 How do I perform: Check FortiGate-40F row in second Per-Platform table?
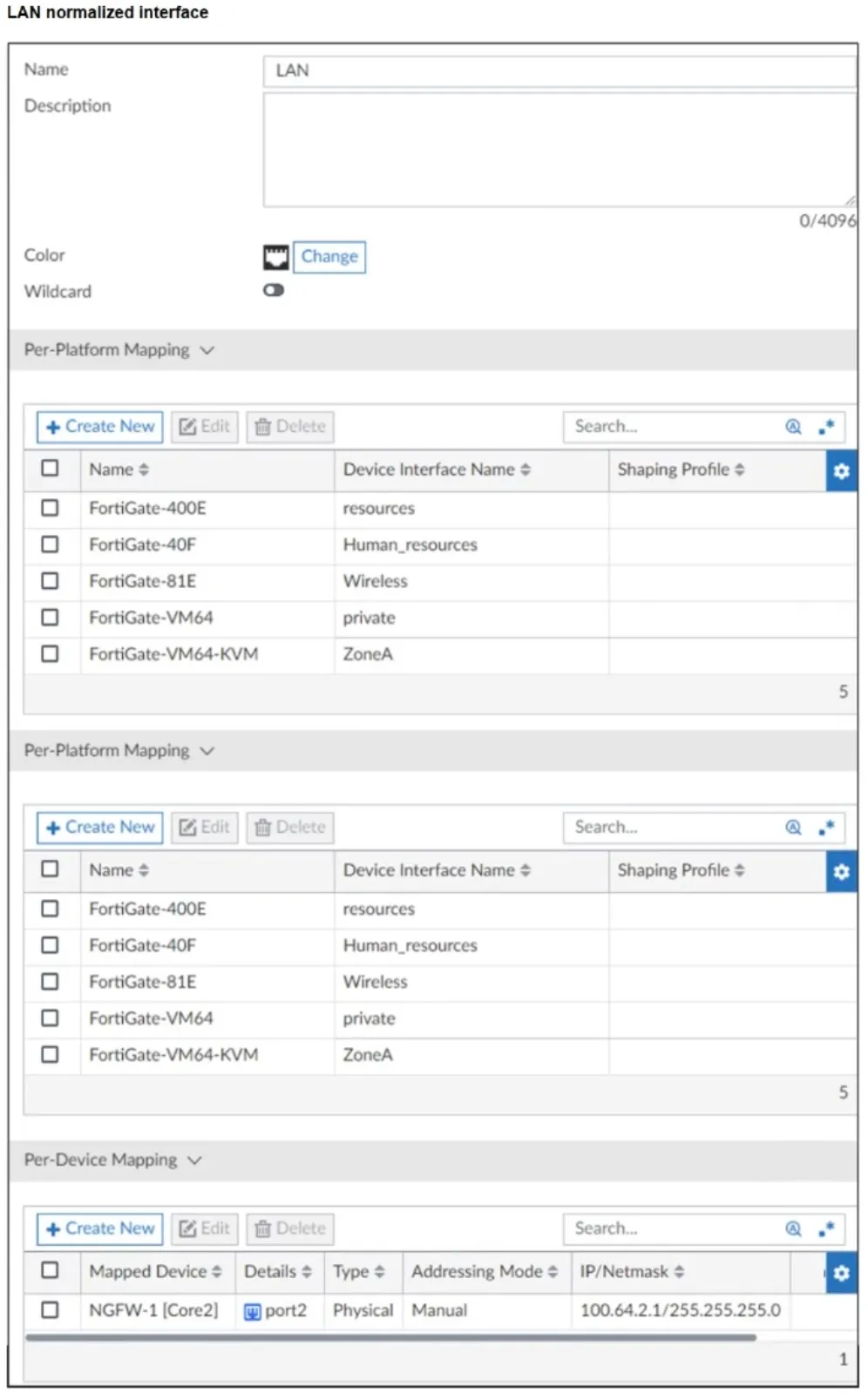click(x=51, y=945)
